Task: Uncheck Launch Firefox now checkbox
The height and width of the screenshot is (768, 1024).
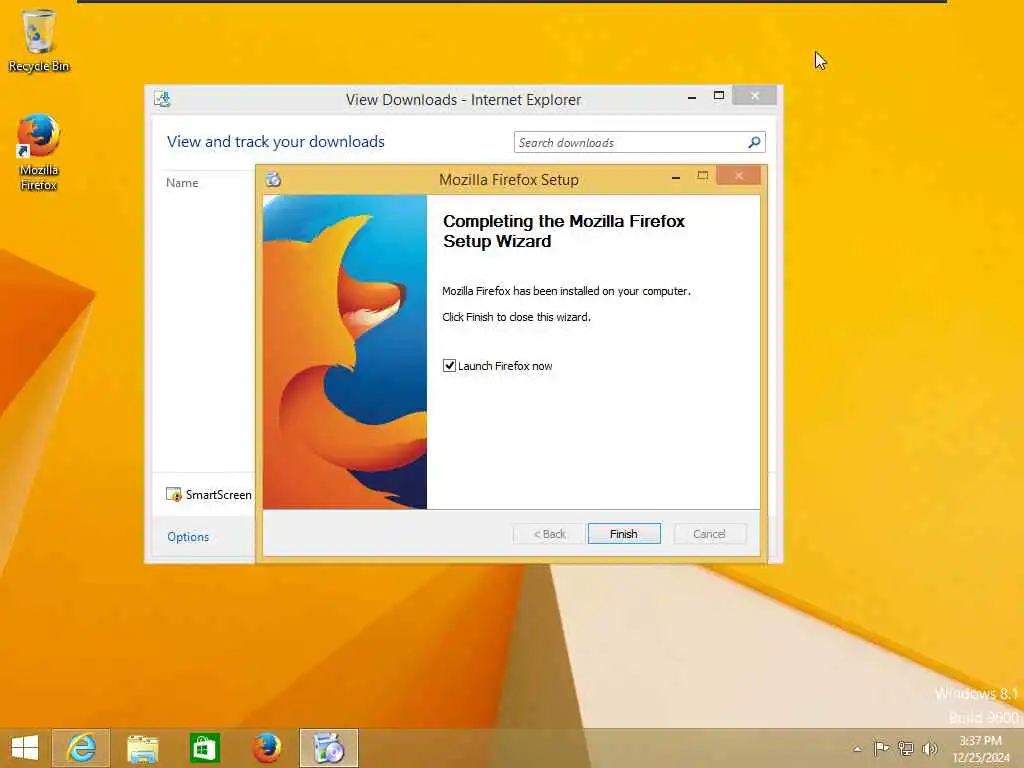Action: click(x=449, y=365)
